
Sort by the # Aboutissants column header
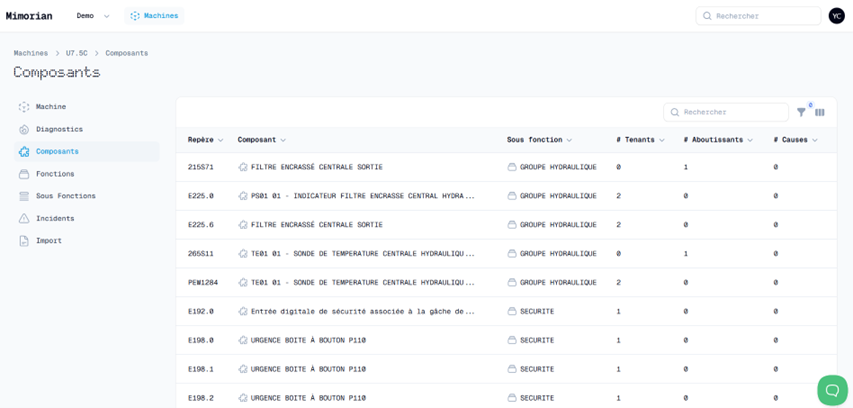coord(718,140)
